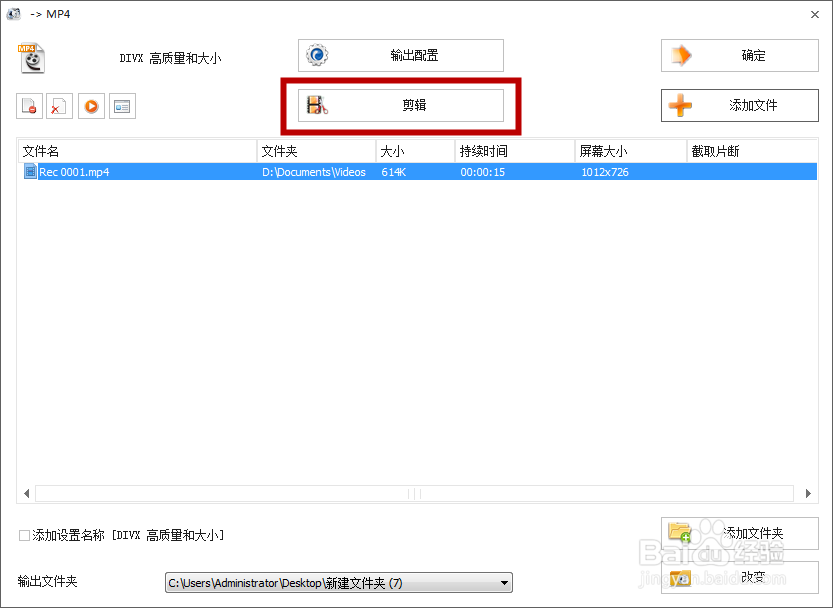Click the 1012x726 screen size cell
The width and height of the screenshot is (833, 608).
605,172
